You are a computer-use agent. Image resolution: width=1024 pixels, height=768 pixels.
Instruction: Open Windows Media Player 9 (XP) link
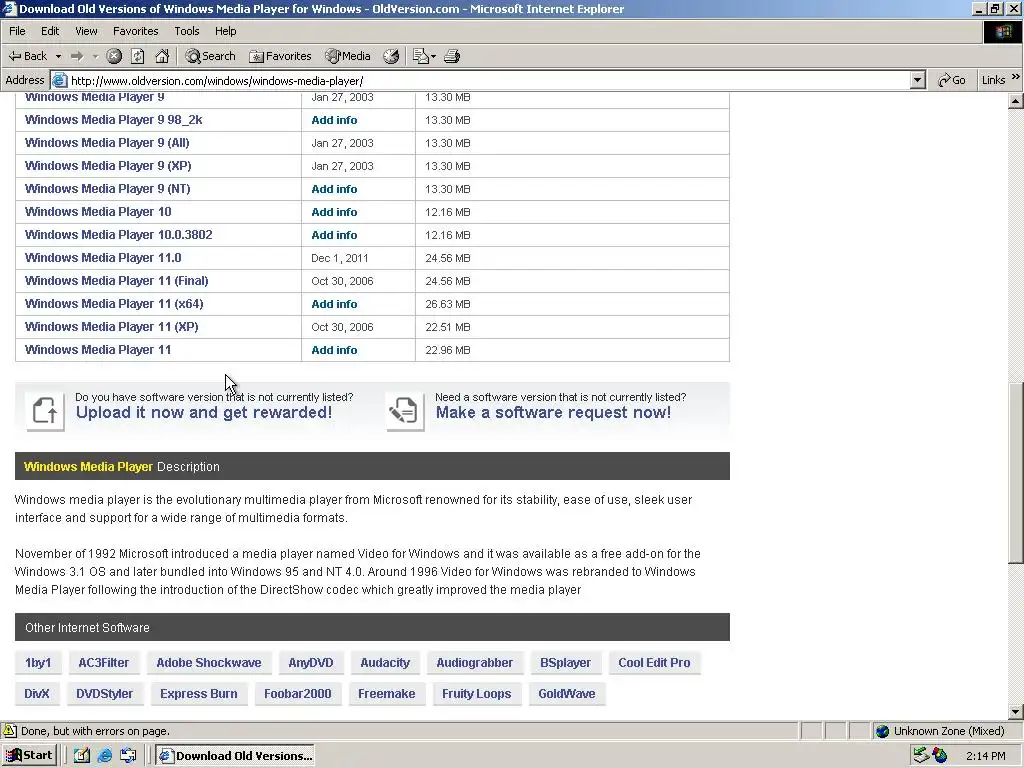(x=108, y=165)
